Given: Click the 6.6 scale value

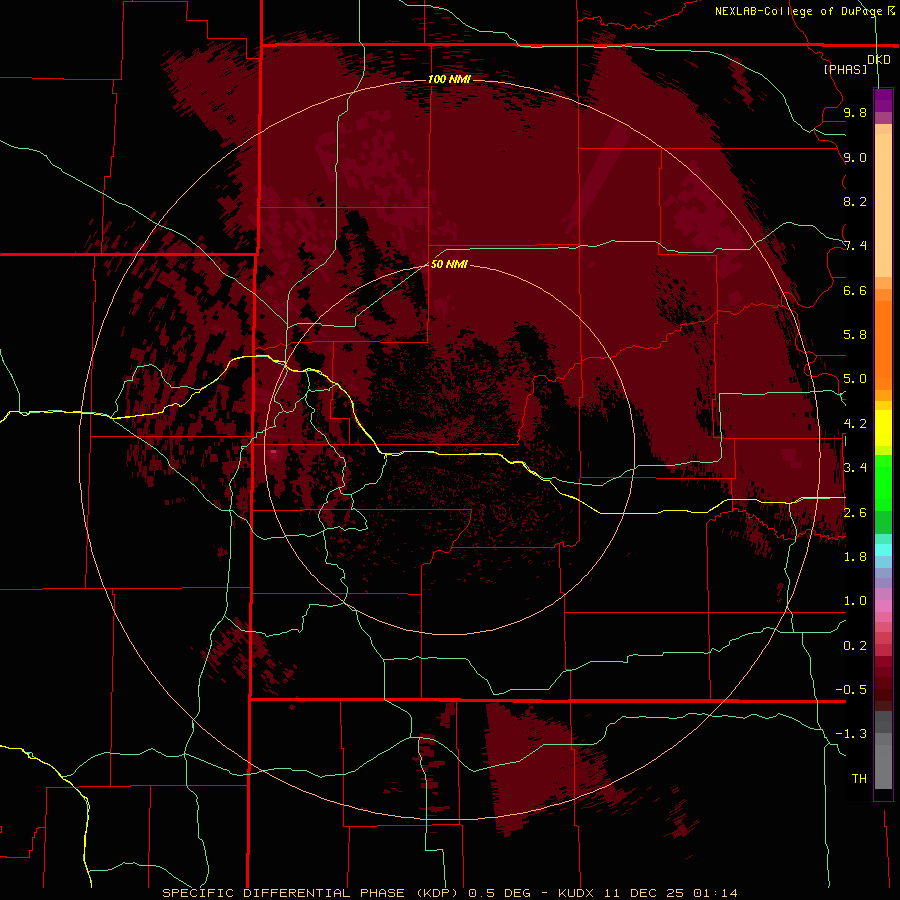Looking at the screenshot, I should tap(855, 290).
